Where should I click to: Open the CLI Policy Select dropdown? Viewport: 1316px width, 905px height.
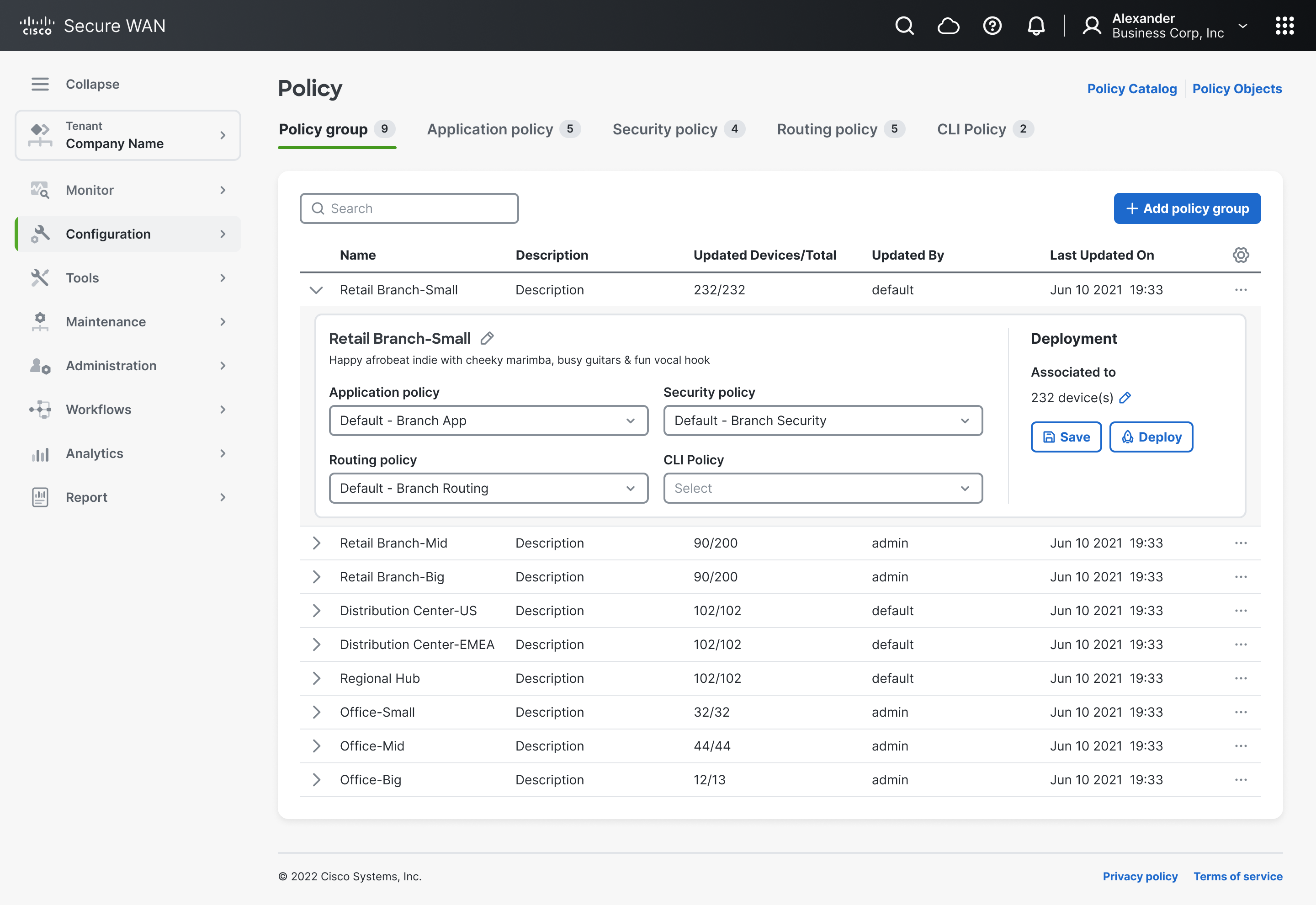(x=823, y=488)
